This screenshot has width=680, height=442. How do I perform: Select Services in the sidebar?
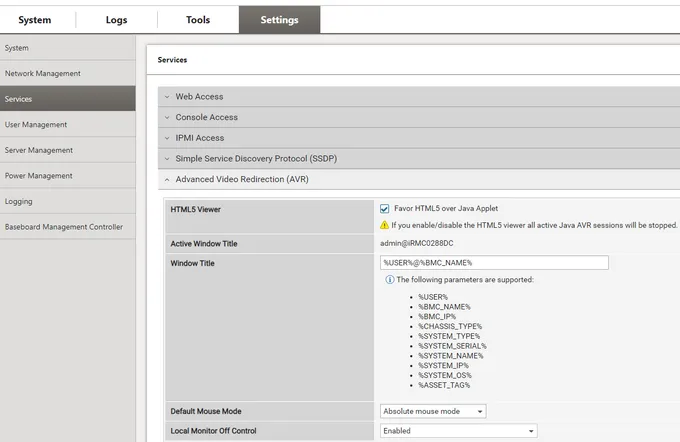coord(68,99)
